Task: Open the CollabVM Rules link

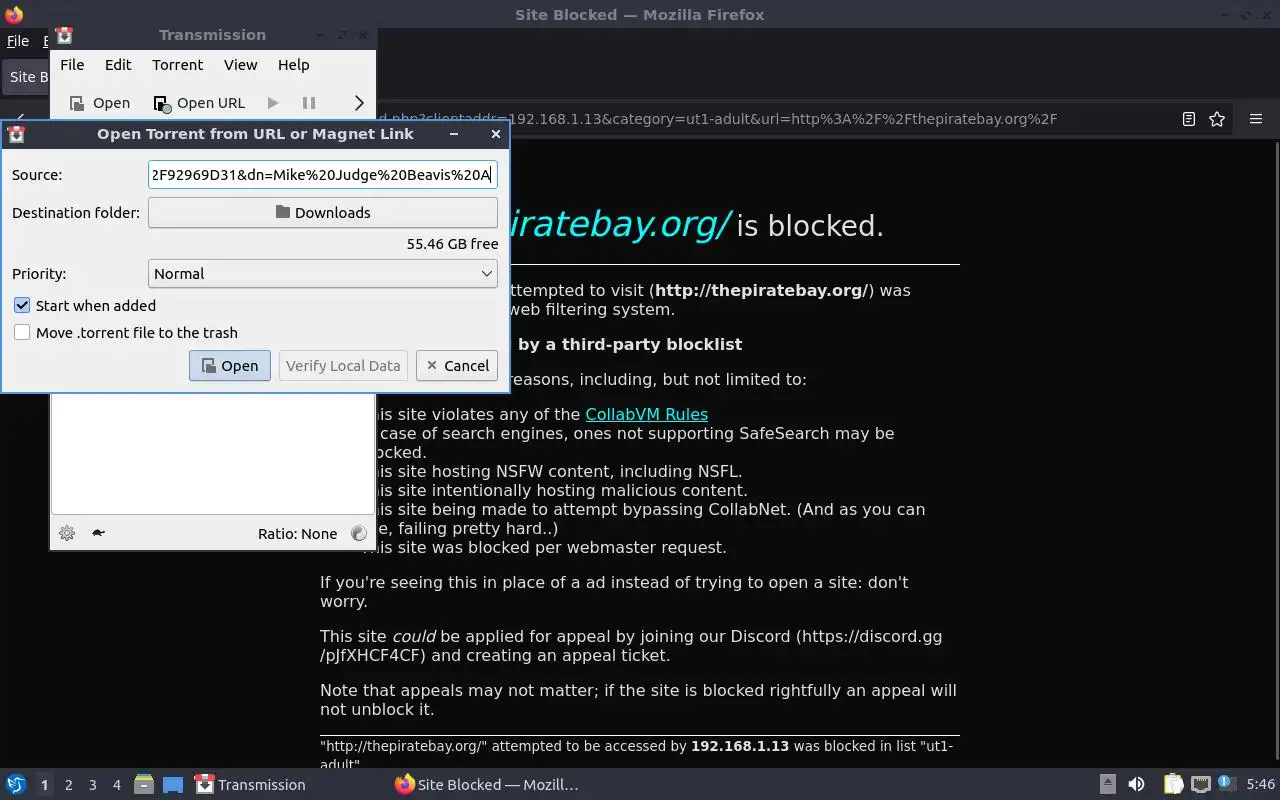Action: point(646,414)
